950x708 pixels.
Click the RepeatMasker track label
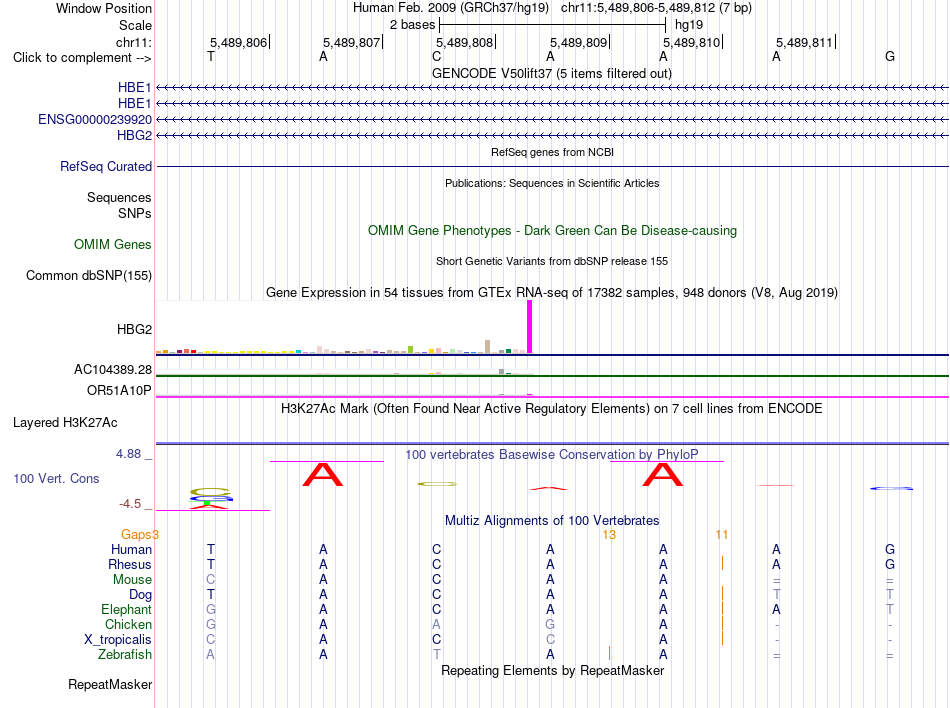[x=110, y=684]
